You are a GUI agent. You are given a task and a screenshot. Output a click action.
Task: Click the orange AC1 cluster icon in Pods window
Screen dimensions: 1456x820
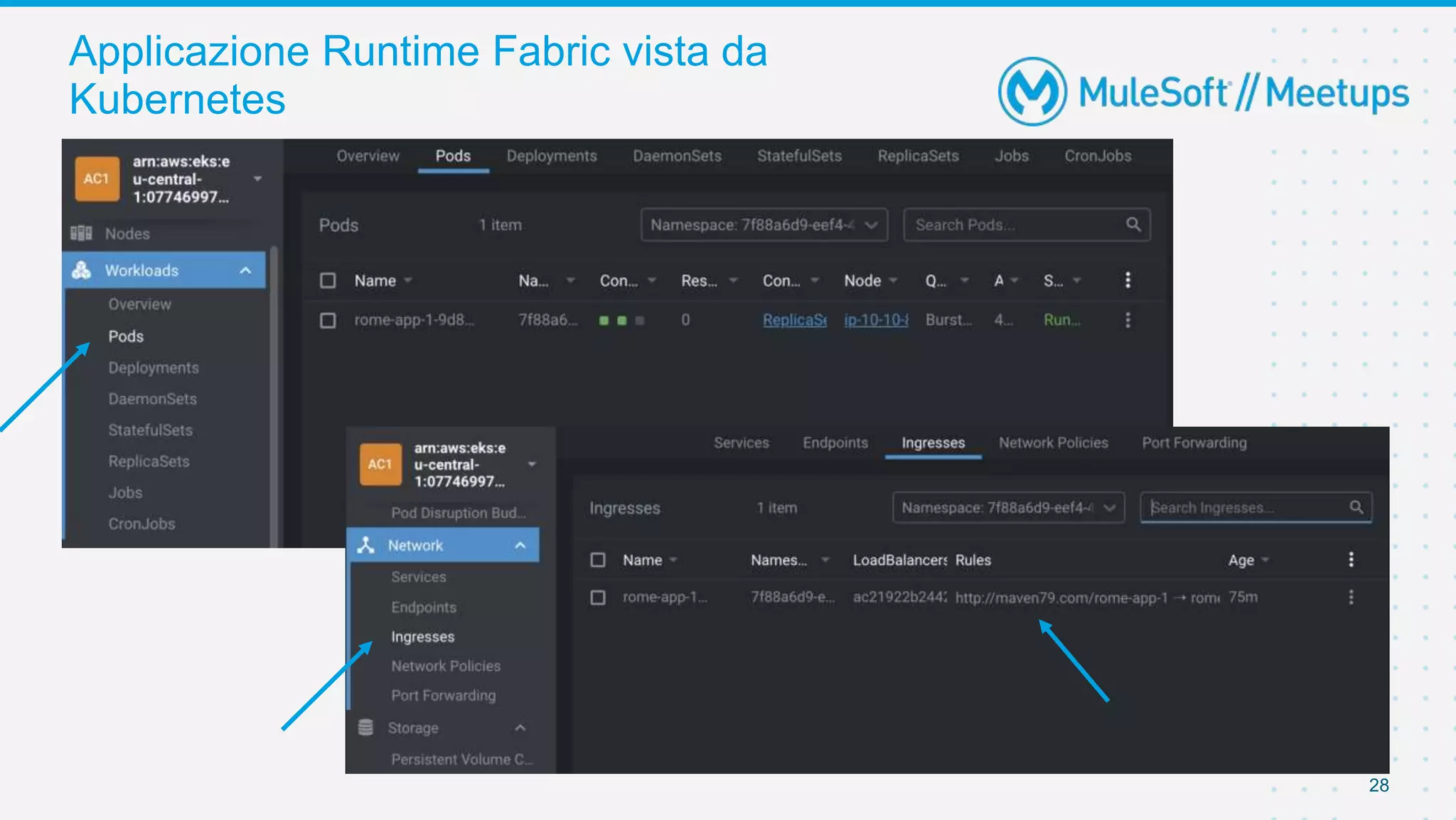[x=97, y=179]
